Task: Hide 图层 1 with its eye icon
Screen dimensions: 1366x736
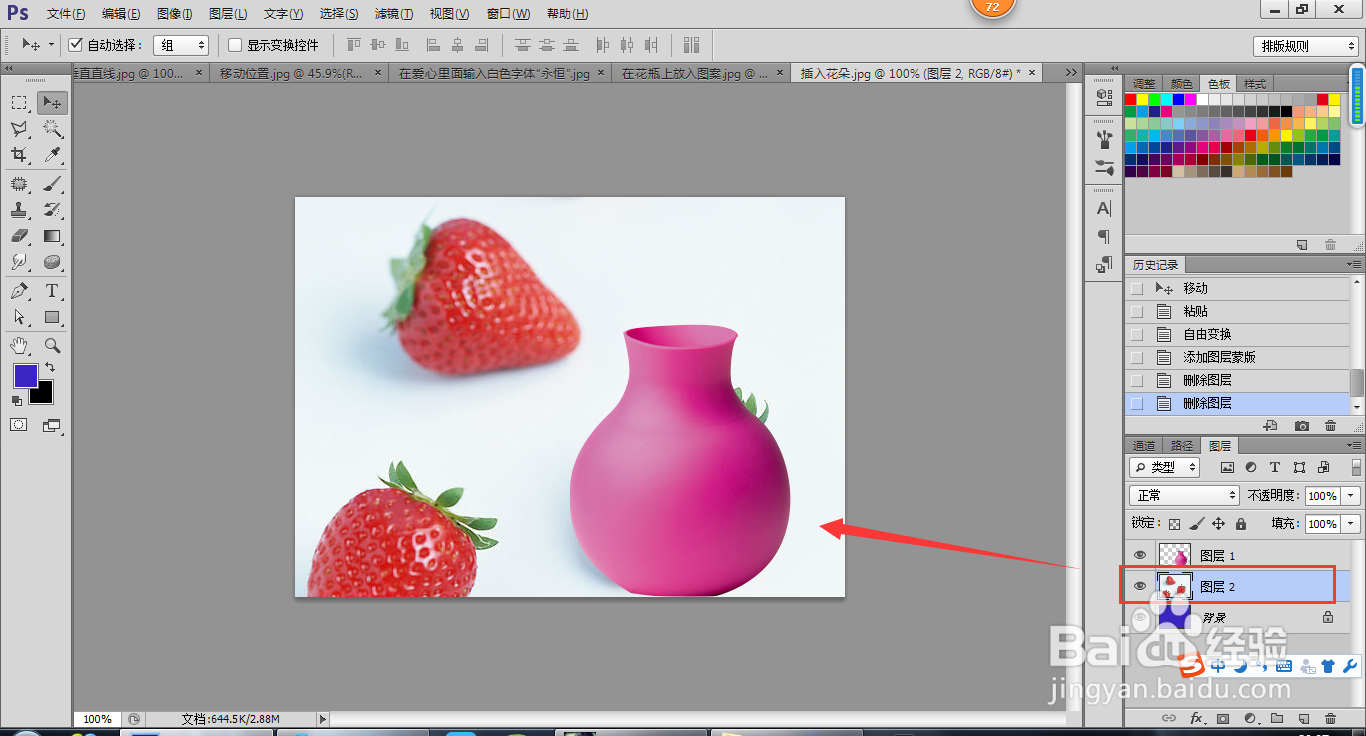Action: pos(1139,555)
